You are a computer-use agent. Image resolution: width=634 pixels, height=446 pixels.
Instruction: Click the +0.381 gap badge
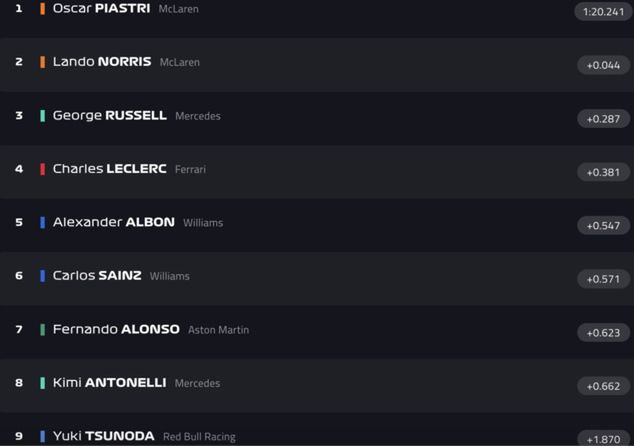click(x=603, y=172)
